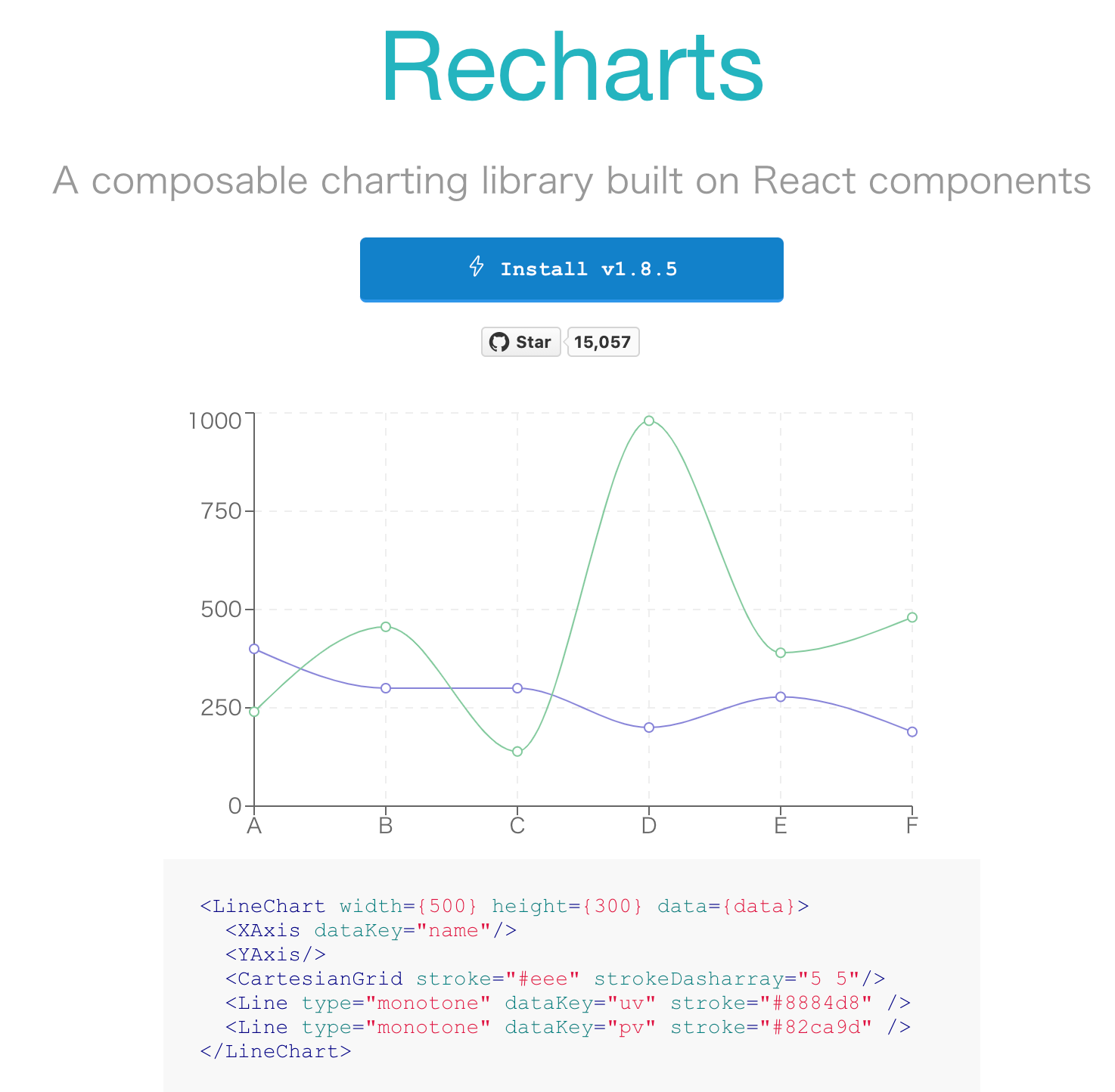Click the GitHub octocat icon
1115x1092 pixels.
click(x=500, y=342)
